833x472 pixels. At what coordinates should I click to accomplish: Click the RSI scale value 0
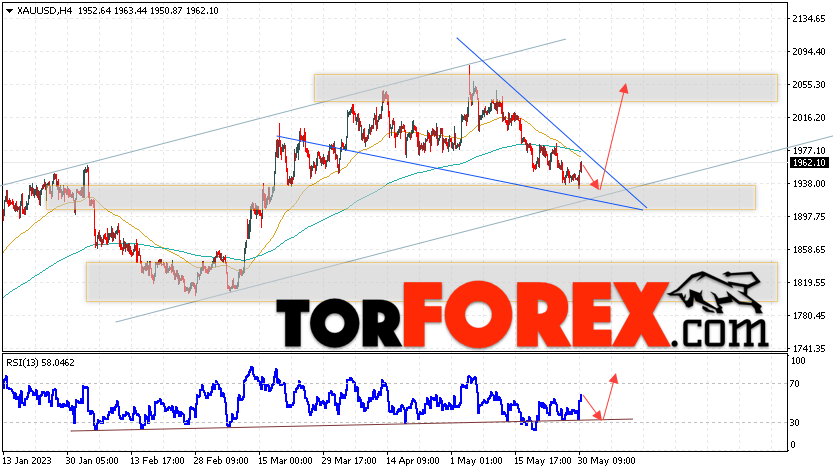[x=793, y=445]
